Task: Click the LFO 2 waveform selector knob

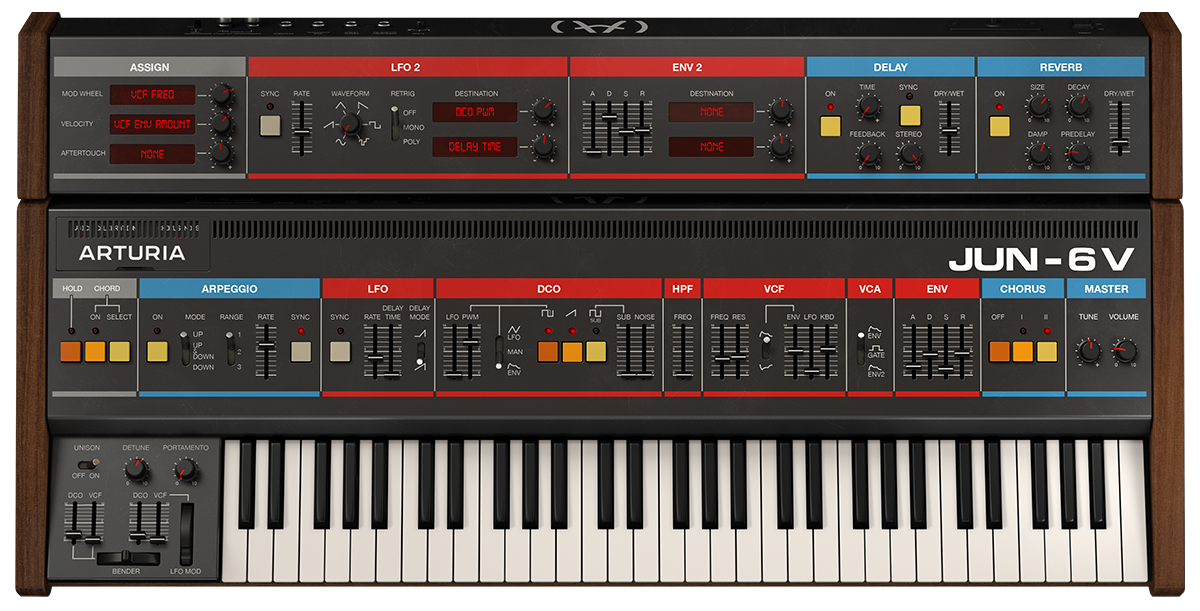Action: pos(350,126)
